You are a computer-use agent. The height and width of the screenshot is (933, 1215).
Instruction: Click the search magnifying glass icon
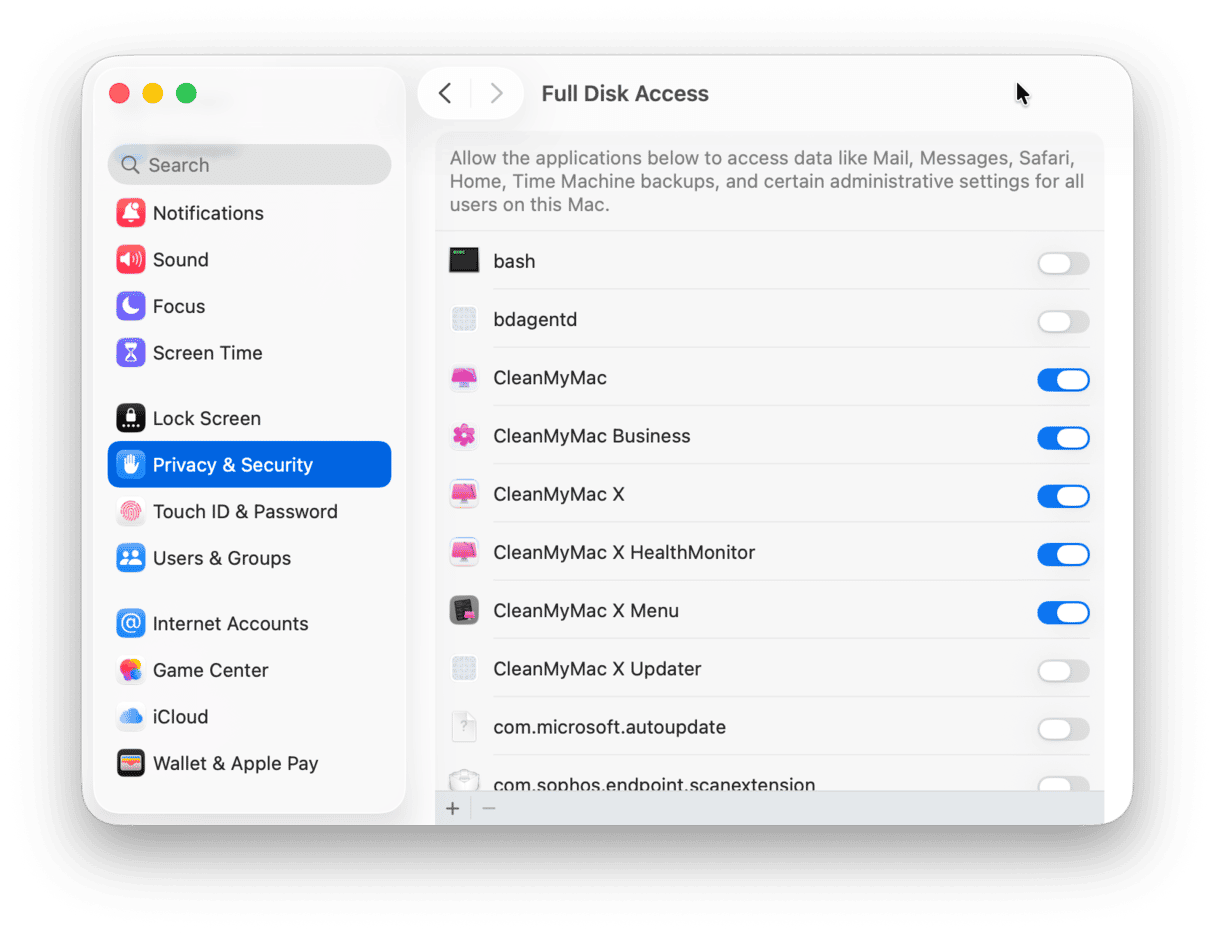(130, 165)
